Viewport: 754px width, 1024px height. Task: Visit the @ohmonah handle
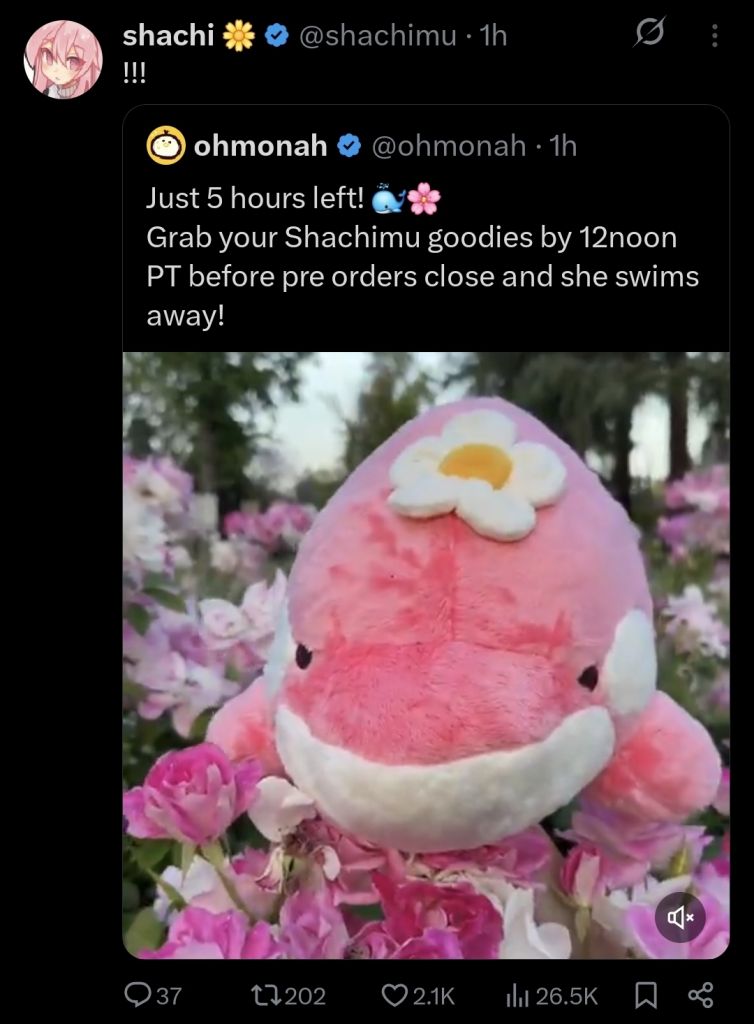tap(448, 146)
